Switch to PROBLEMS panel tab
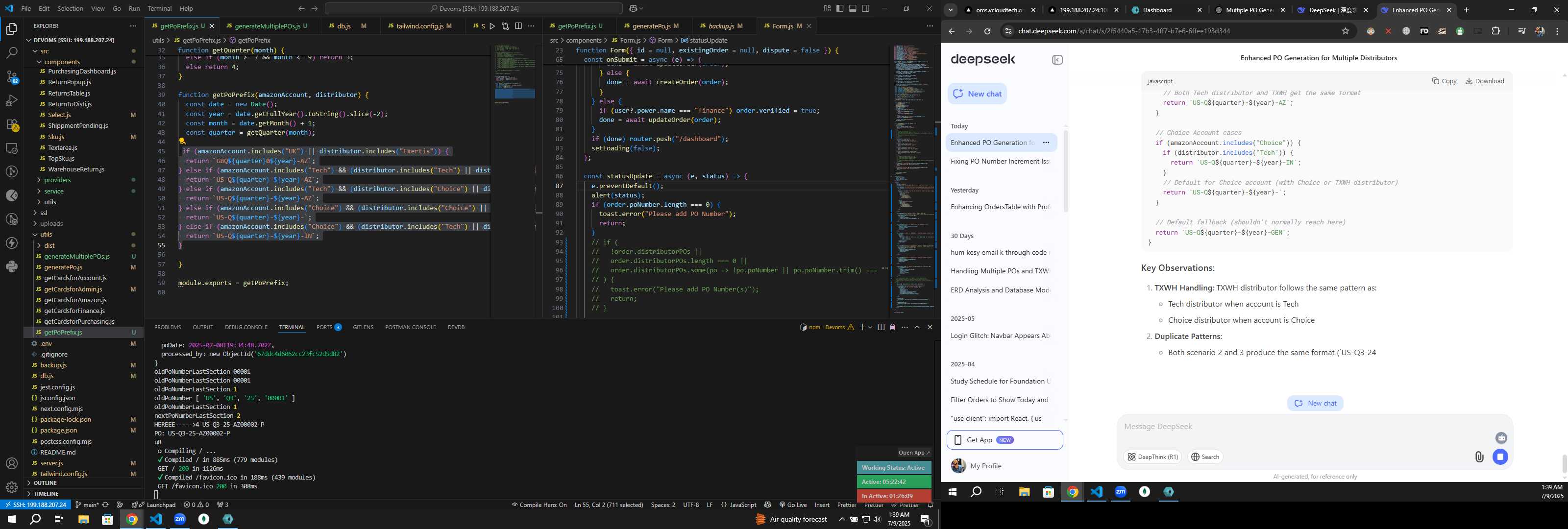This screenshot has width=1568, height=529. point(168,328)
